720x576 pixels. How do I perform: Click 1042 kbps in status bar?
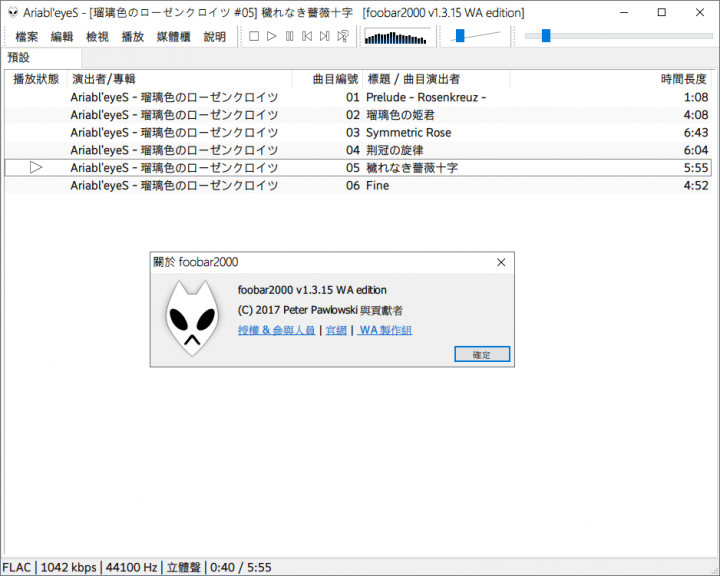click(x=68, y=568)
